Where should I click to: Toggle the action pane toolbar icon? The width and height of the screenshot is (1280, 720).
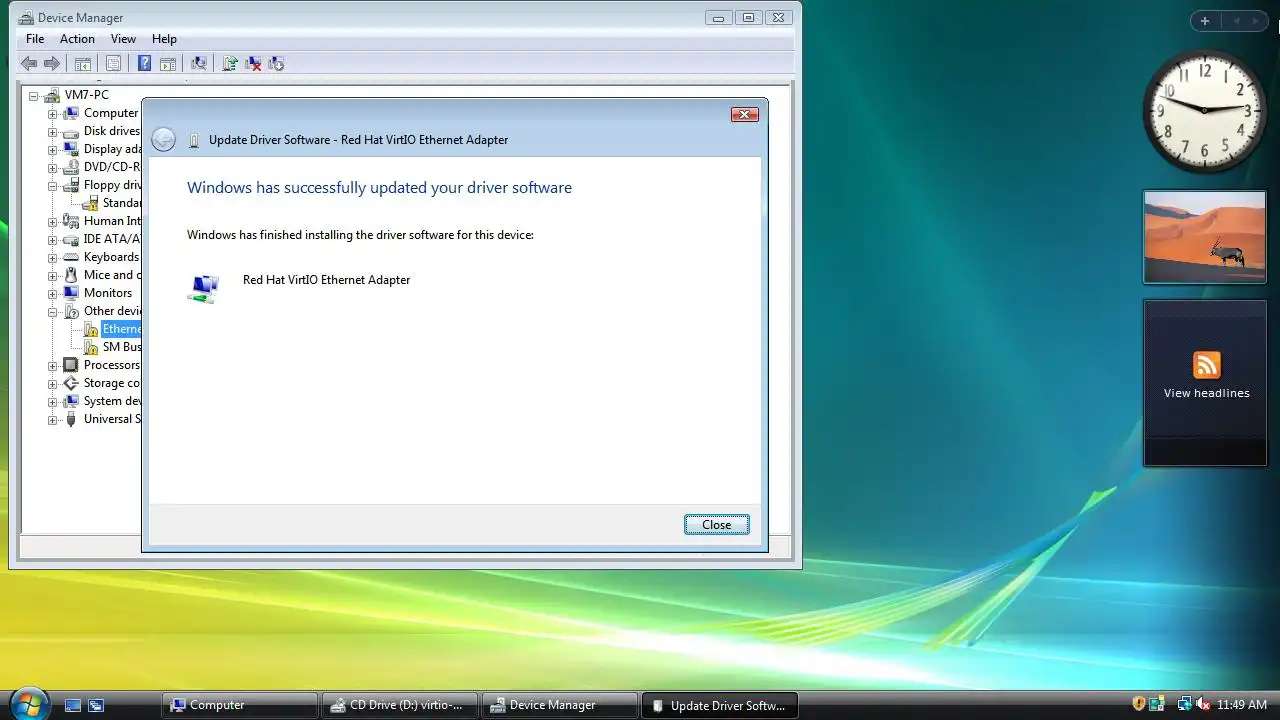(168, 63)
